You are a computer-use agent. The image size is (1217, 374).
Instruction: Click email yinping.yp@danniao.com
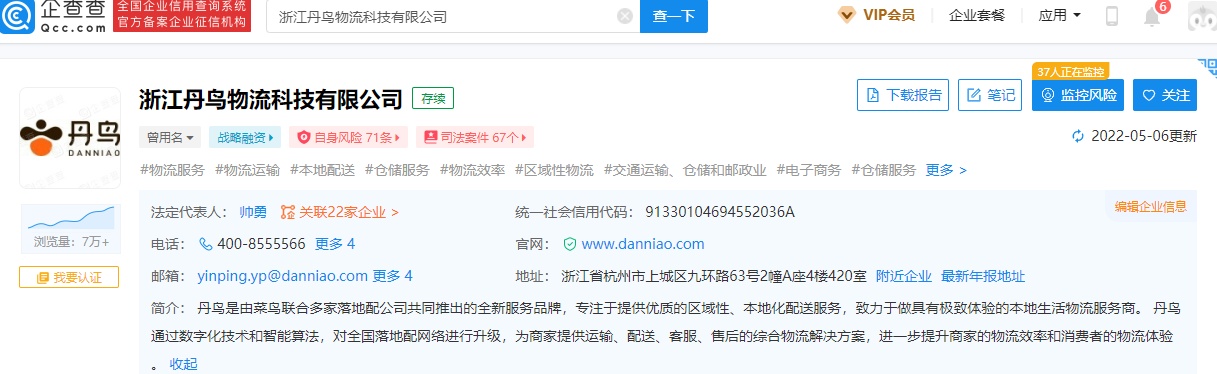pyautogui.click(x=283, y=276)
